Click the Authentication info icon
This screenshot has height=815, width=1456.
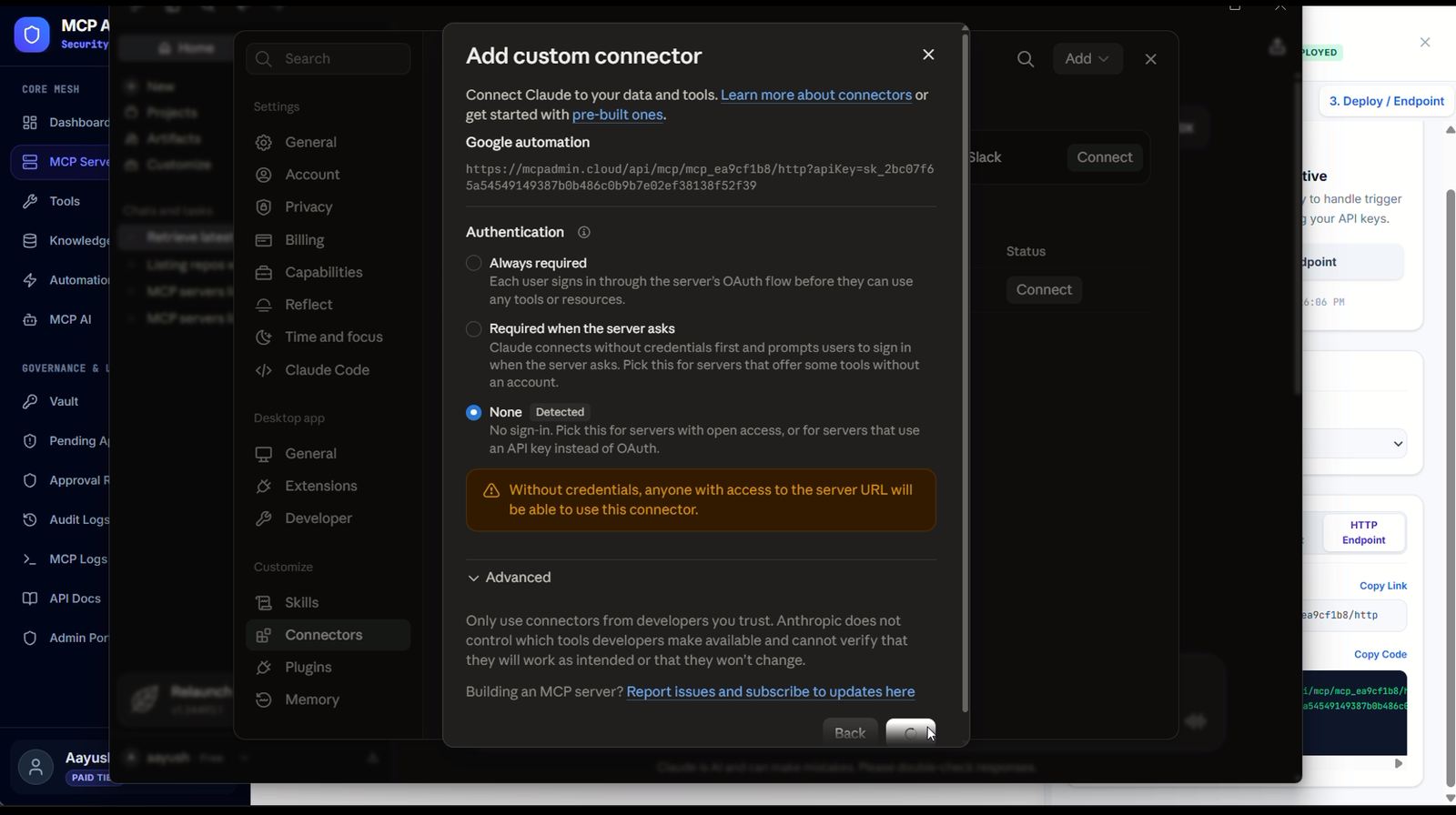point(584,232)
